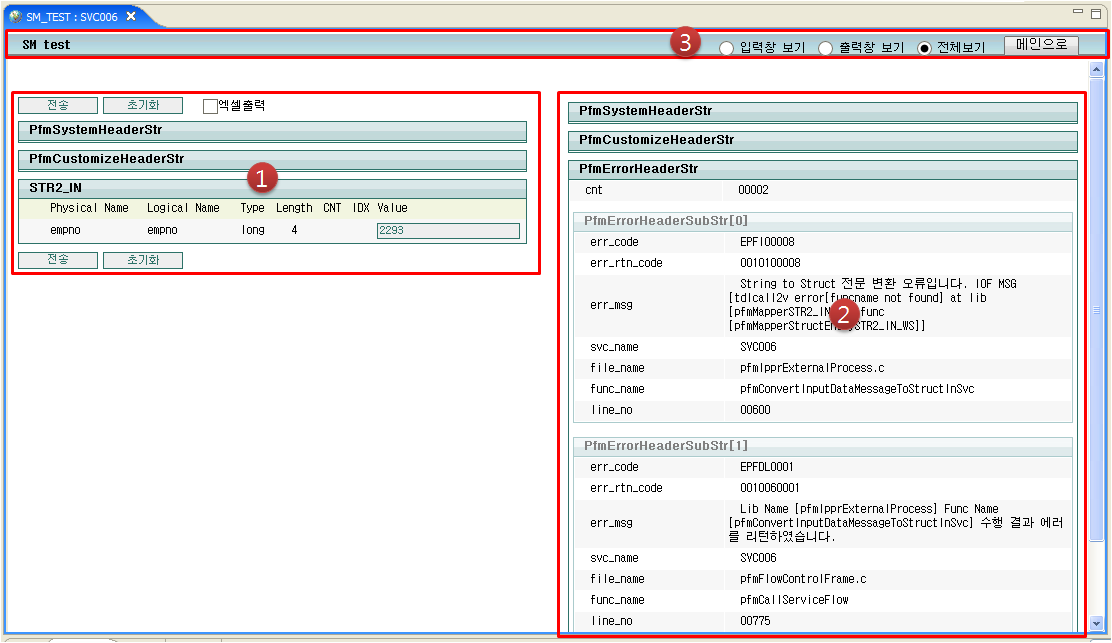Image resolution: width=1112 pixels, height=643 pixels.
Task: Maximize the editor view panel
Action: [1098, 12]
